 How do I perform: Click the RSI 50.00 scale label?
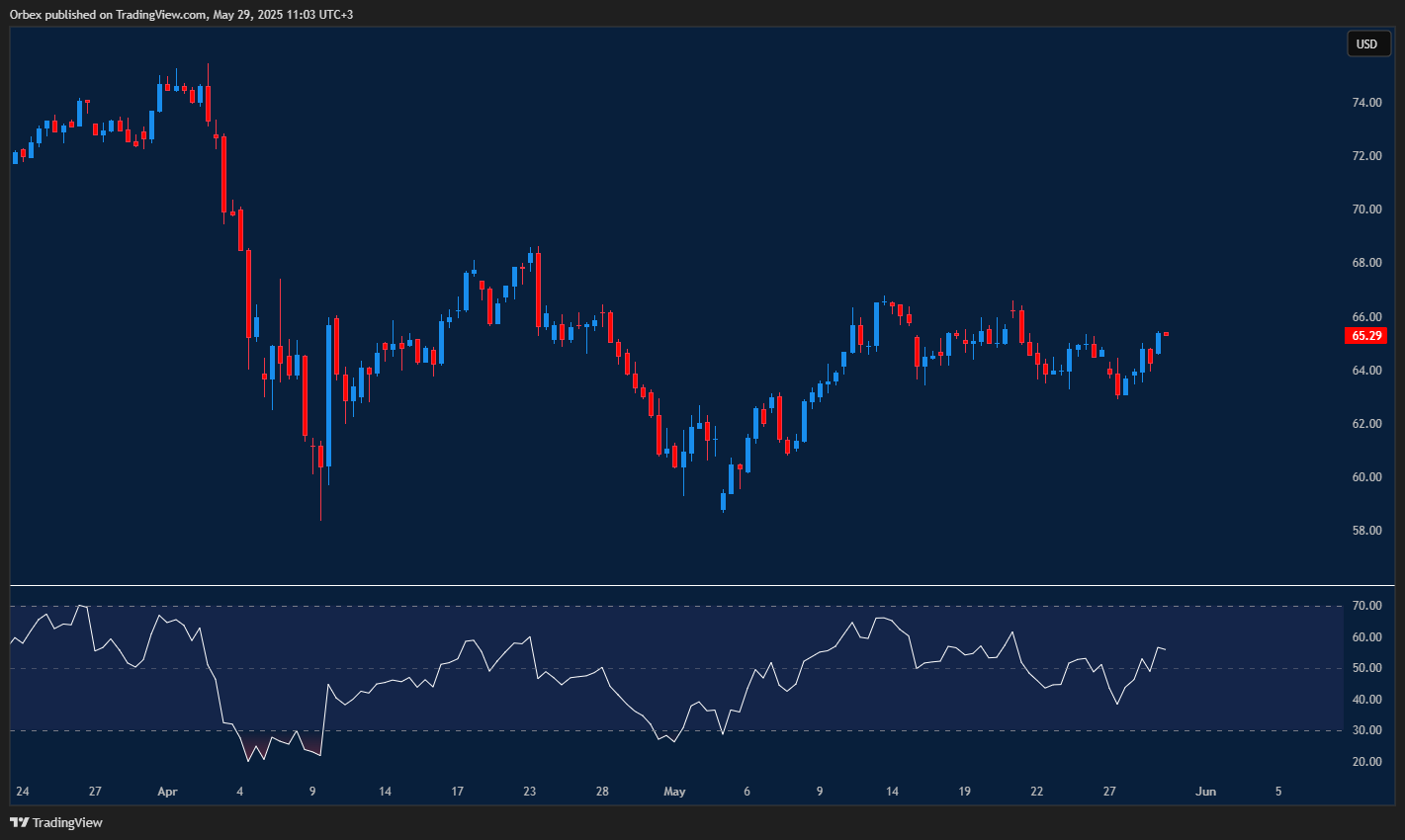coord(1366,669)
